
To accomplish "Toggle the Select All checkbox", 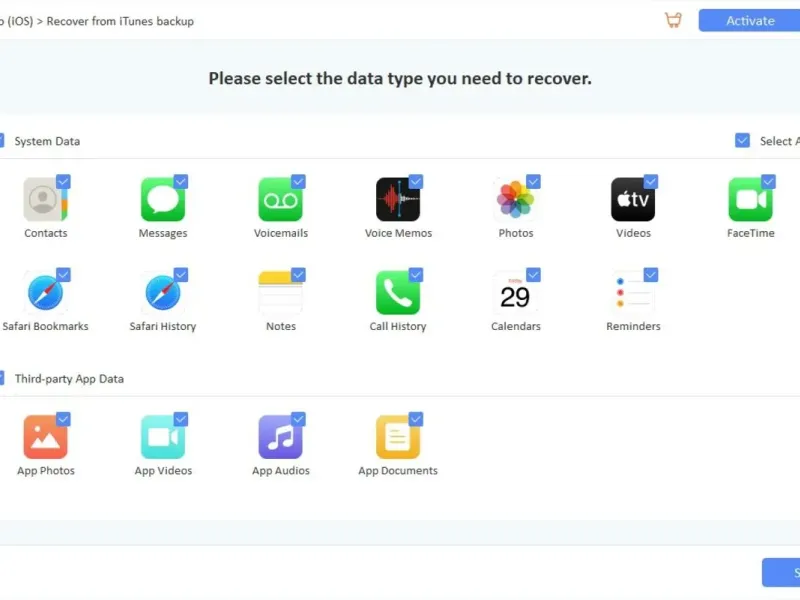I will pos(742,140).
